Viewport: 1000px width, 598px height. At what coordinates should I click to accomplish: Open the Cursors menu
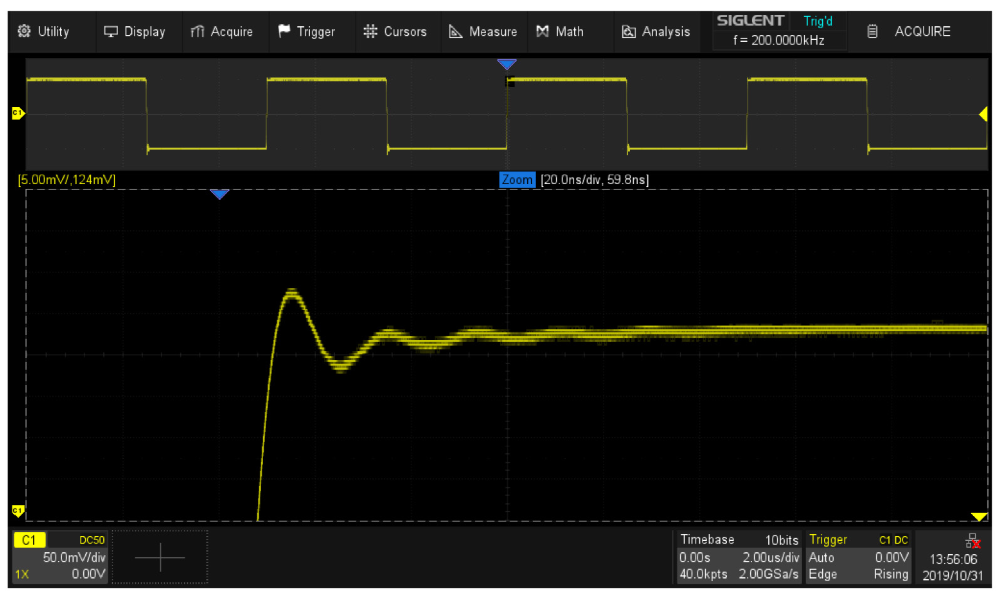click(395, 31)
